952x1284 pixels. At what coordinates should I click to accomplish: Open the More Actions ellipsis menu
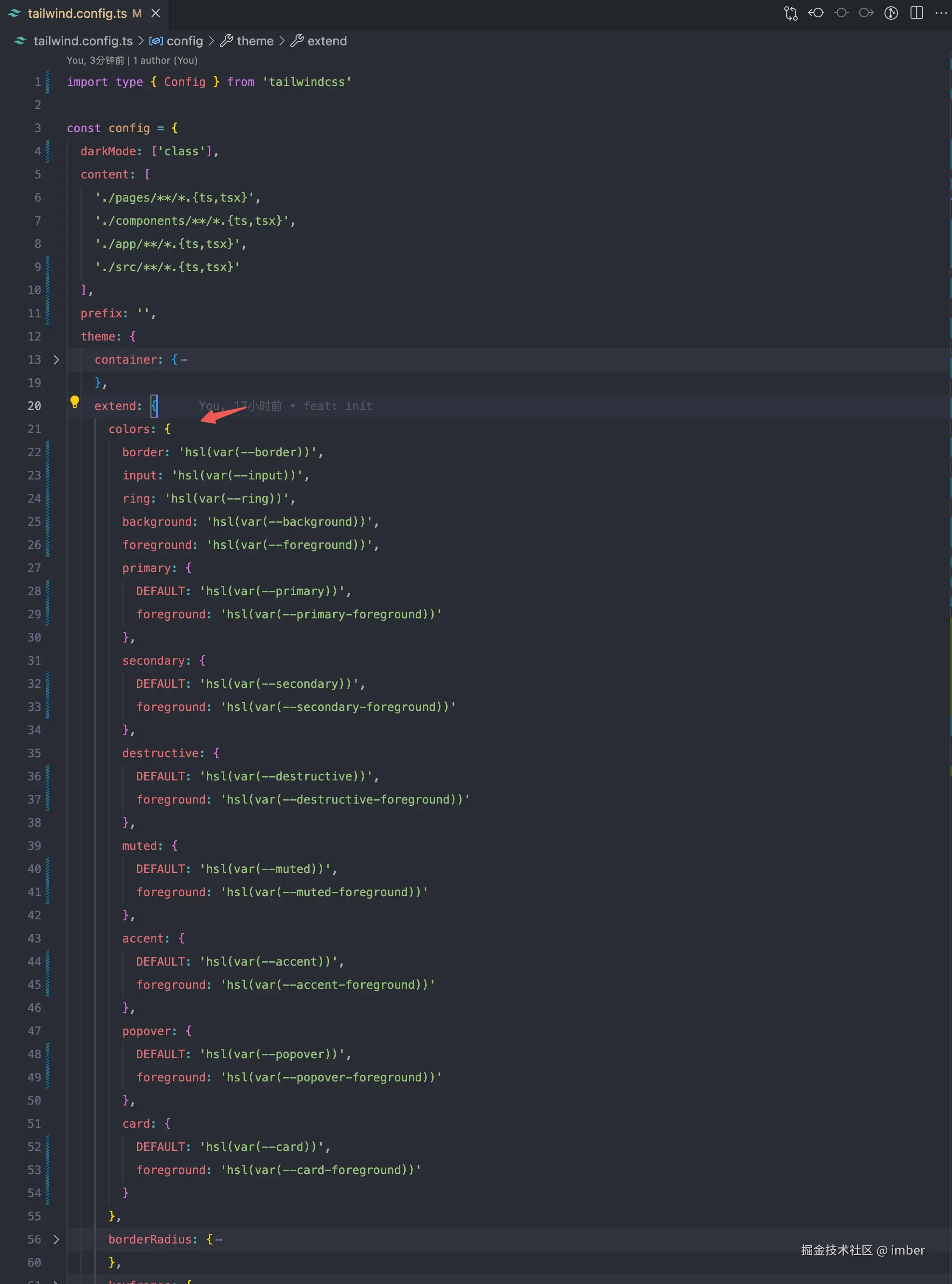click(x=940, y=13)
